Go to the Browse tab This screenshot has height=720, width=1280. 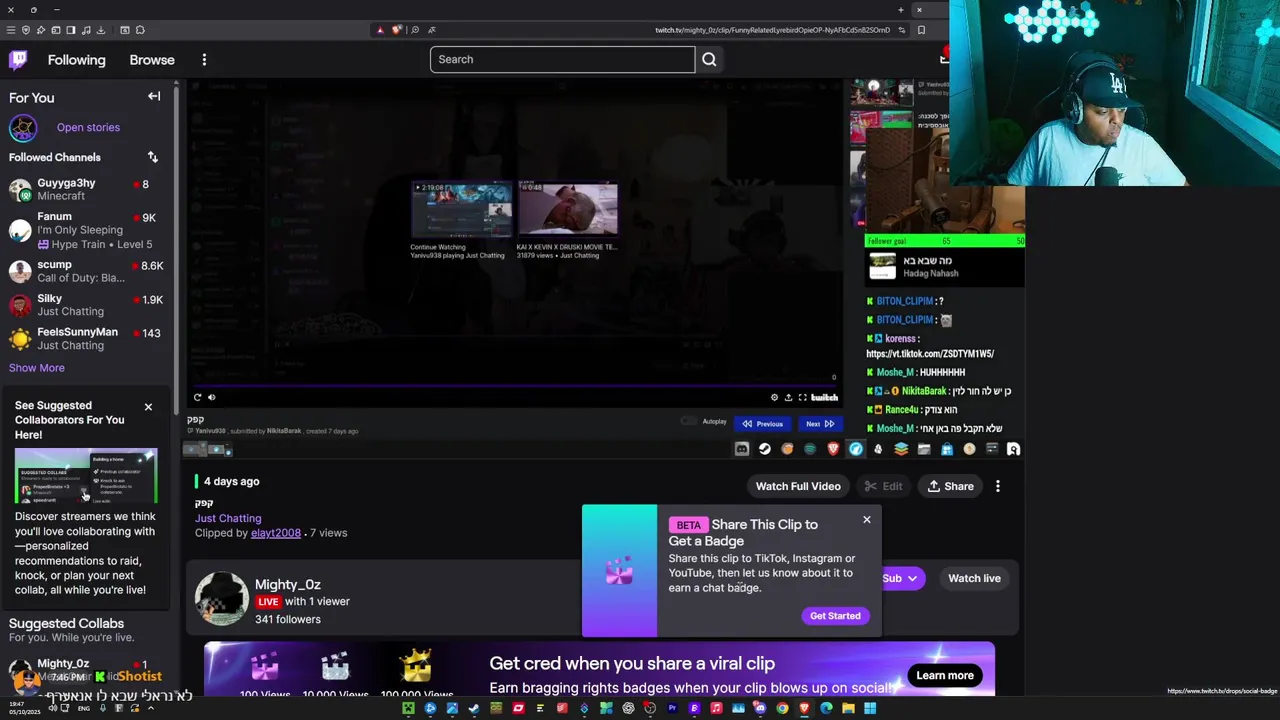pyautogui.click(x=152, y=60)
